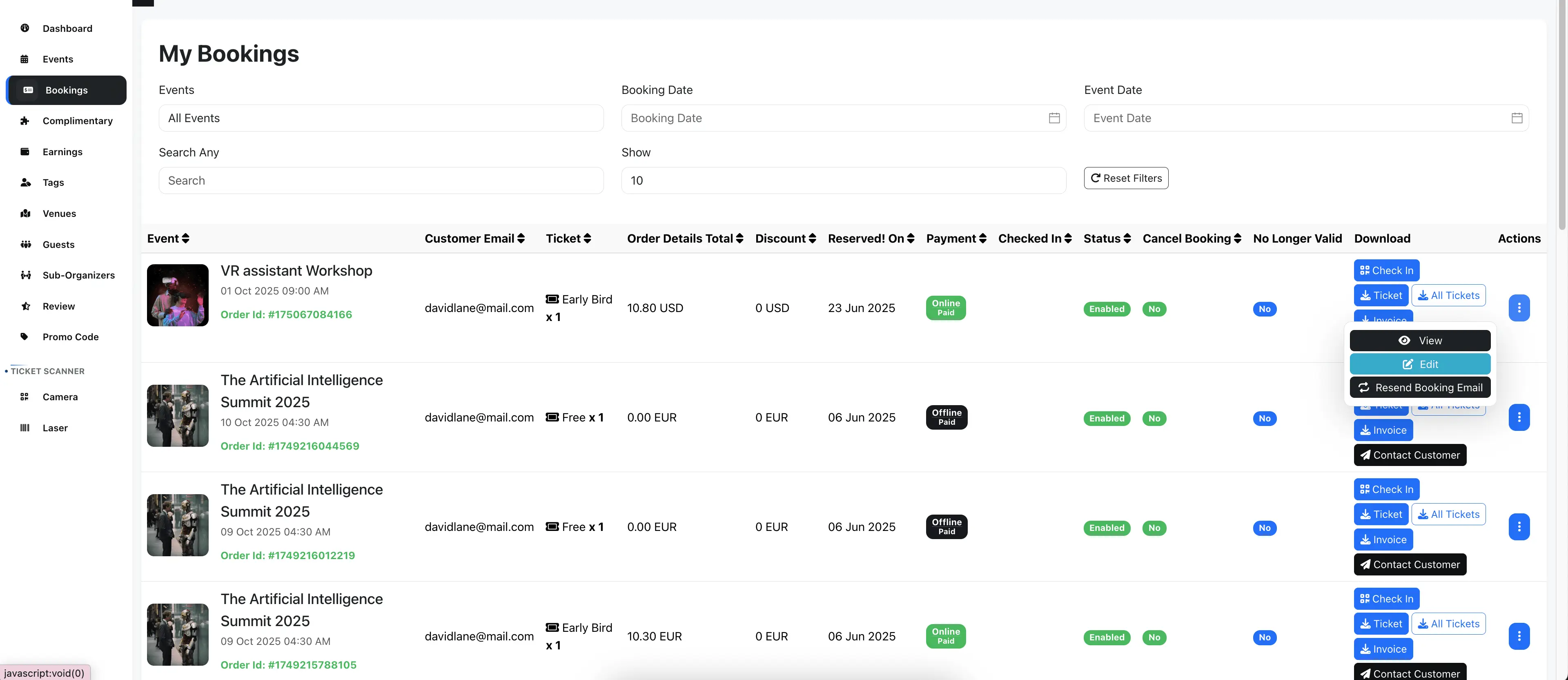Contact Customer for the AI Summit booking

pos(1410,455)
